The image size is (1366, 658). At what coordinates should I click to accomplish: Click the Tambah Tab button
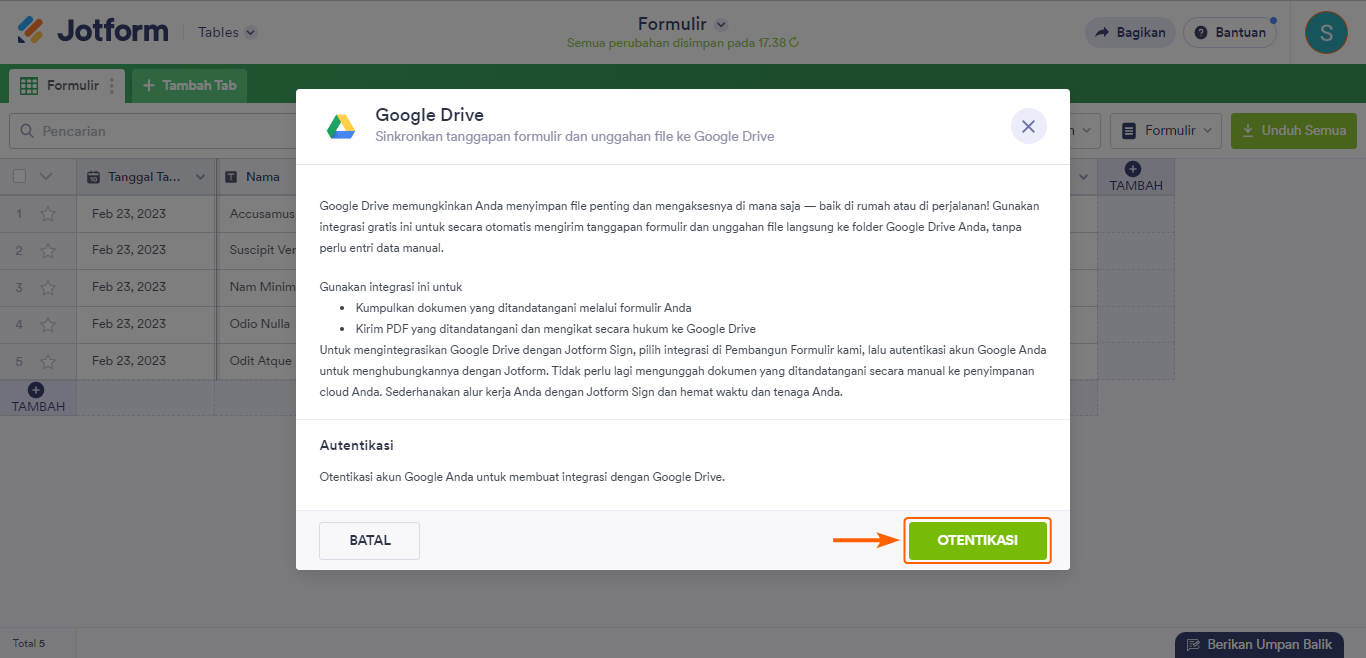pyautogui.click(x=189, y=86)
